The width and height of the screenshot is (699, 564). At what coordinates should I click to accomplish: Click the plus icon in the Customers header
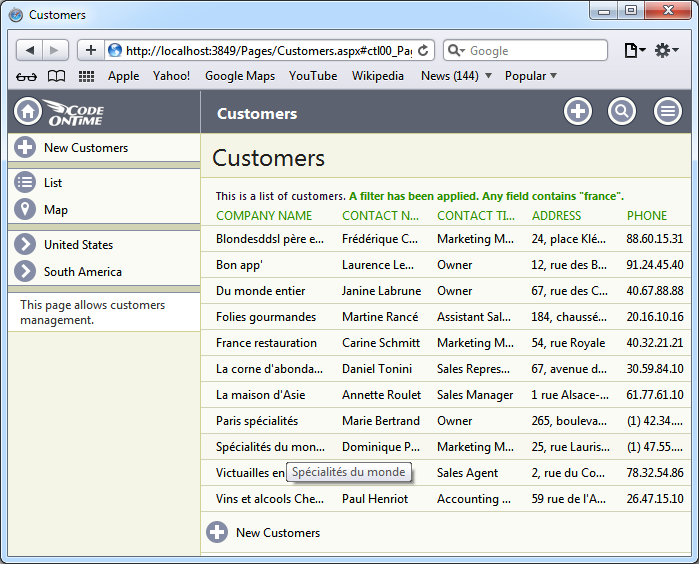coord(578,112)
